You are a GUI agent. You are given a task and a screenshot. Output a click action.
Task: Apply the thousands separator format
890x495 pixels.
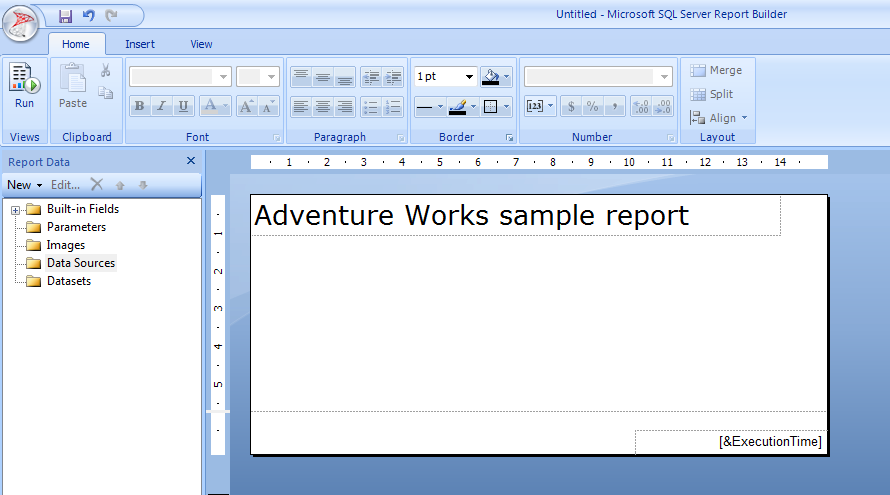coord(614,106)
